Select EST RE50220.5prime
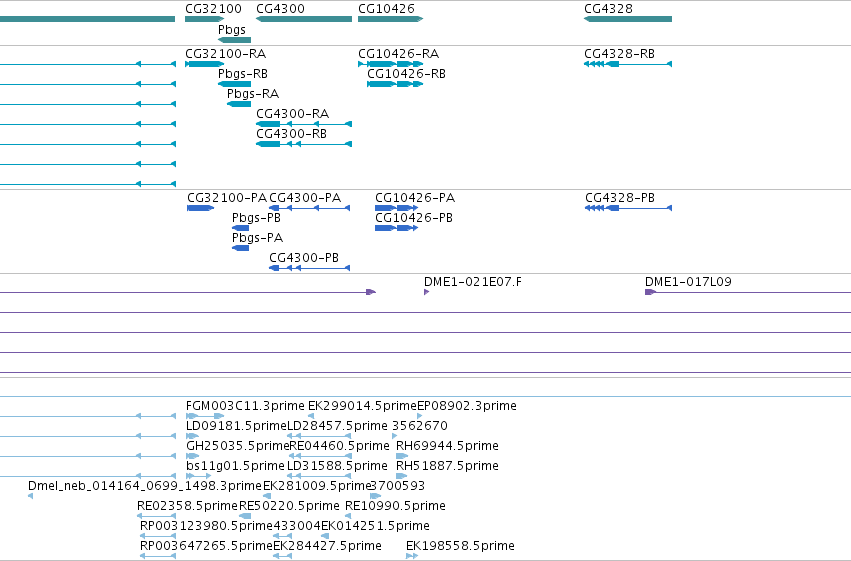The width and height of the screenshot is (851, 561). 245,516
